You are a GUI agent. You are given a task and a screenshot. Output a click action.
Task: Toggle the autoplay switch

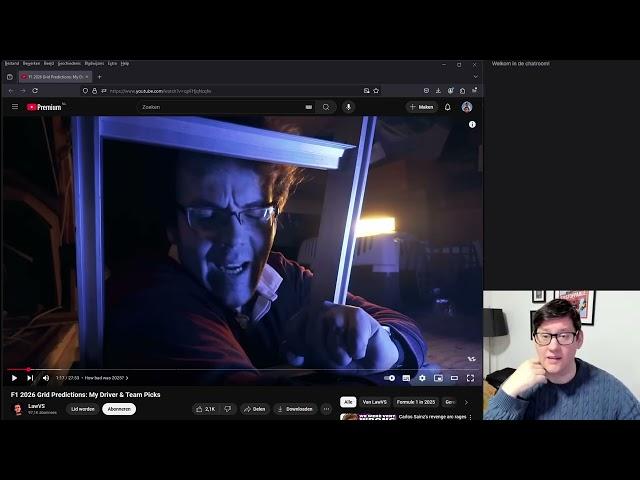point(389,378)
